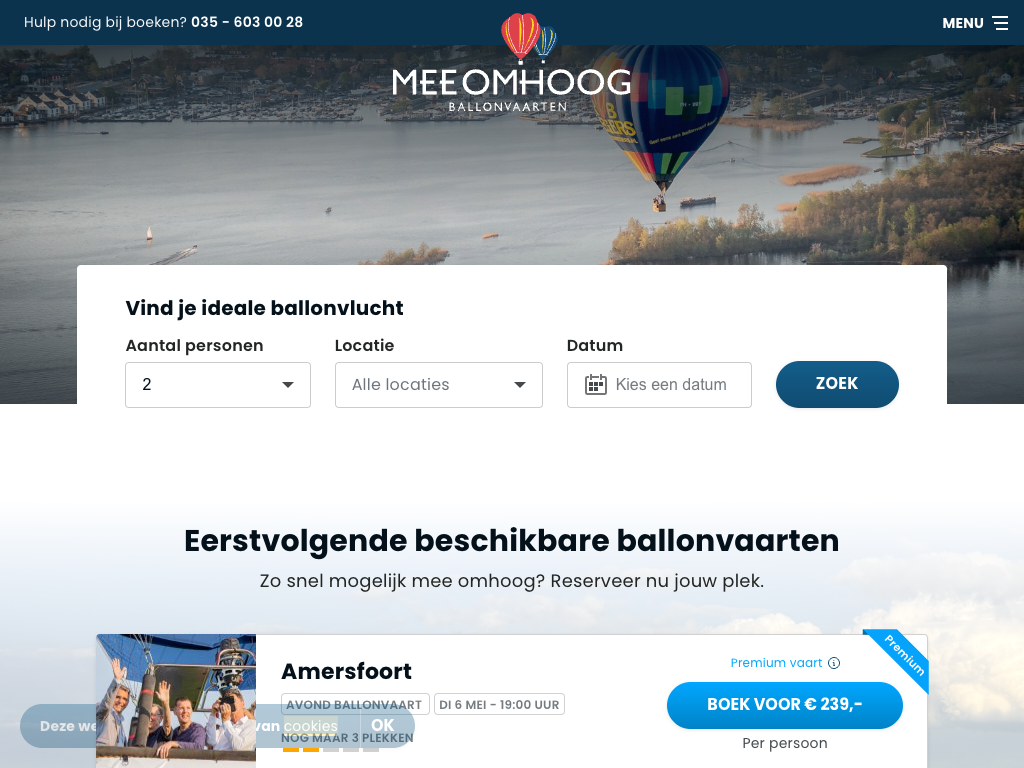1024x768 pixels.
Task: Click the Mee Omhoog balloon logo
Action: 511,63
